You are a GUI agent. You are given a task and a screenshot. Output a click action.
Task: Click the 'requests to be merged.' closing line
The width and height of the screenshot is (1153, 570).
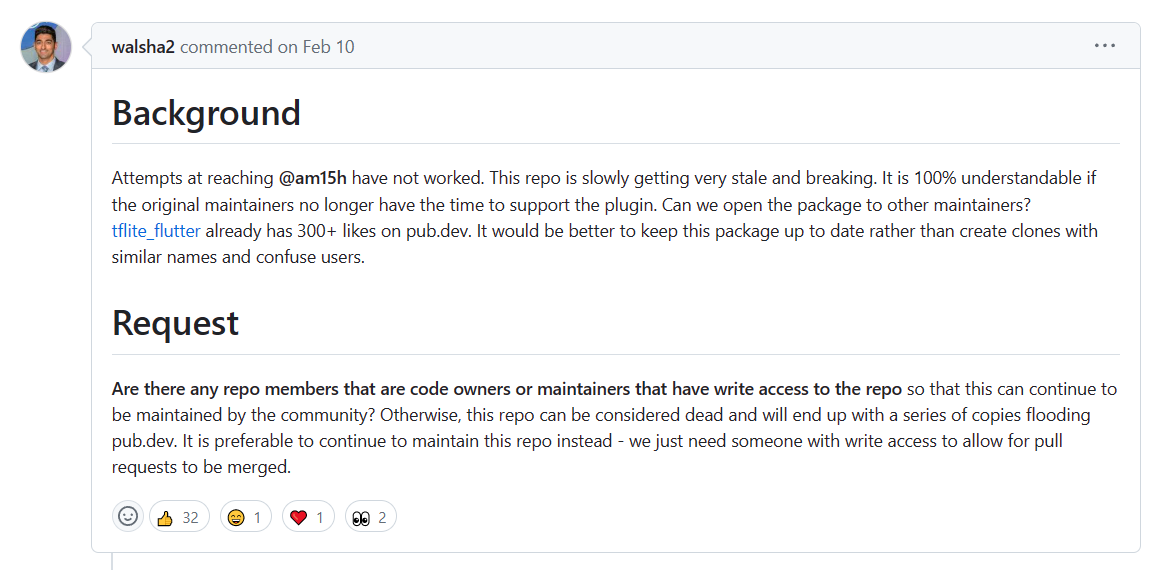[201, 468]
